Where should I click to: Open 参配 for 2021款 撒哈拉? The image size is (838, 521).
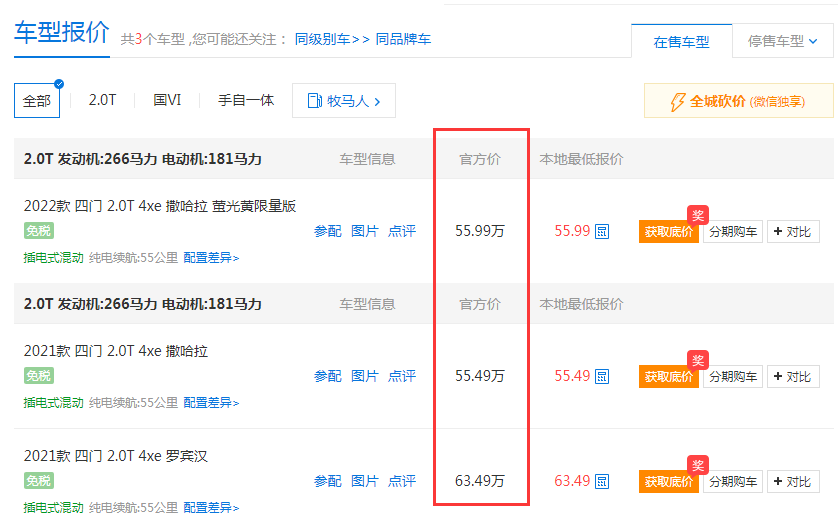328,376
